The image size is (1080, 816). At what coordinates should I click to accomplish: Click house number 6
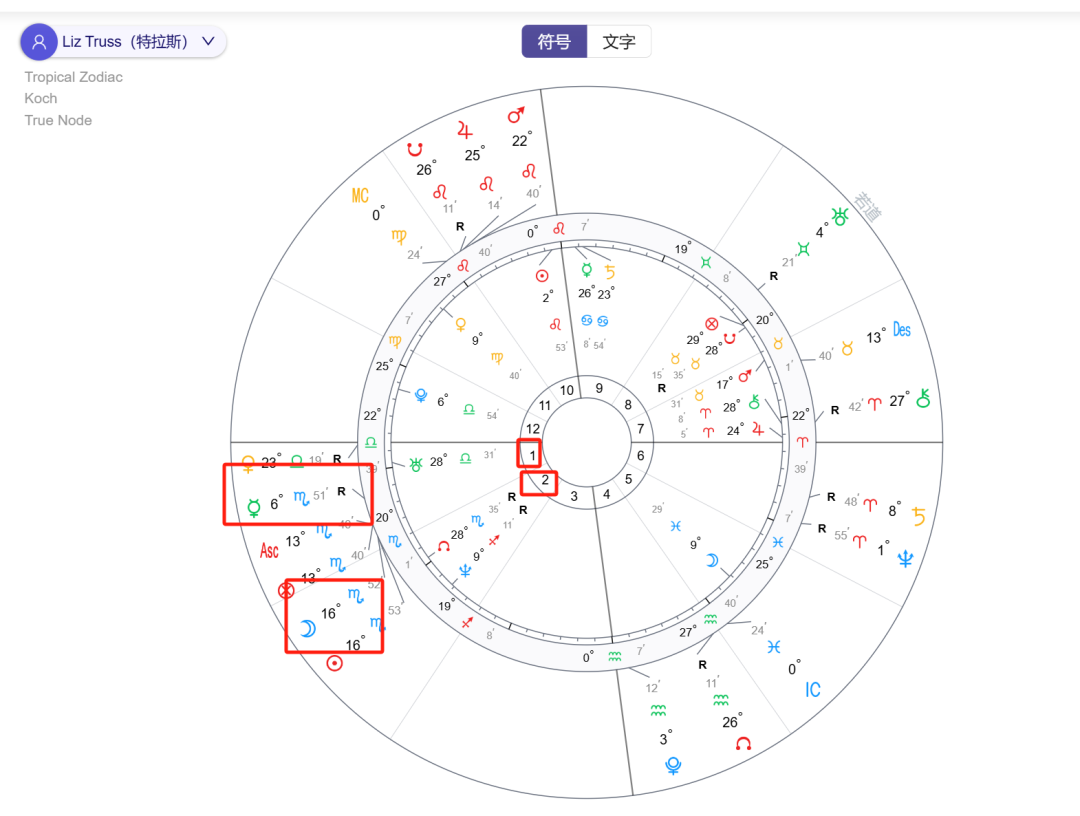(x=641, y=455)
